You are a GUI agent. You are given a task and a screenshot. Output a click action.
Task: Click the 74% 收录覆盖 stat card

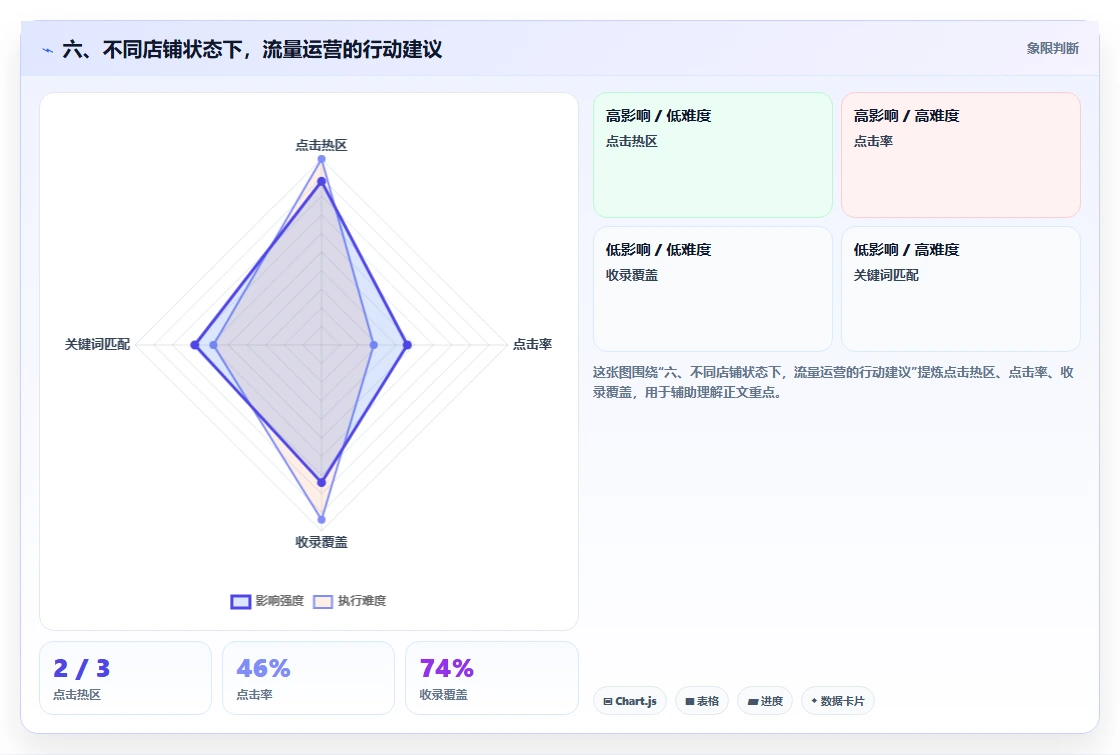[491, 678]
